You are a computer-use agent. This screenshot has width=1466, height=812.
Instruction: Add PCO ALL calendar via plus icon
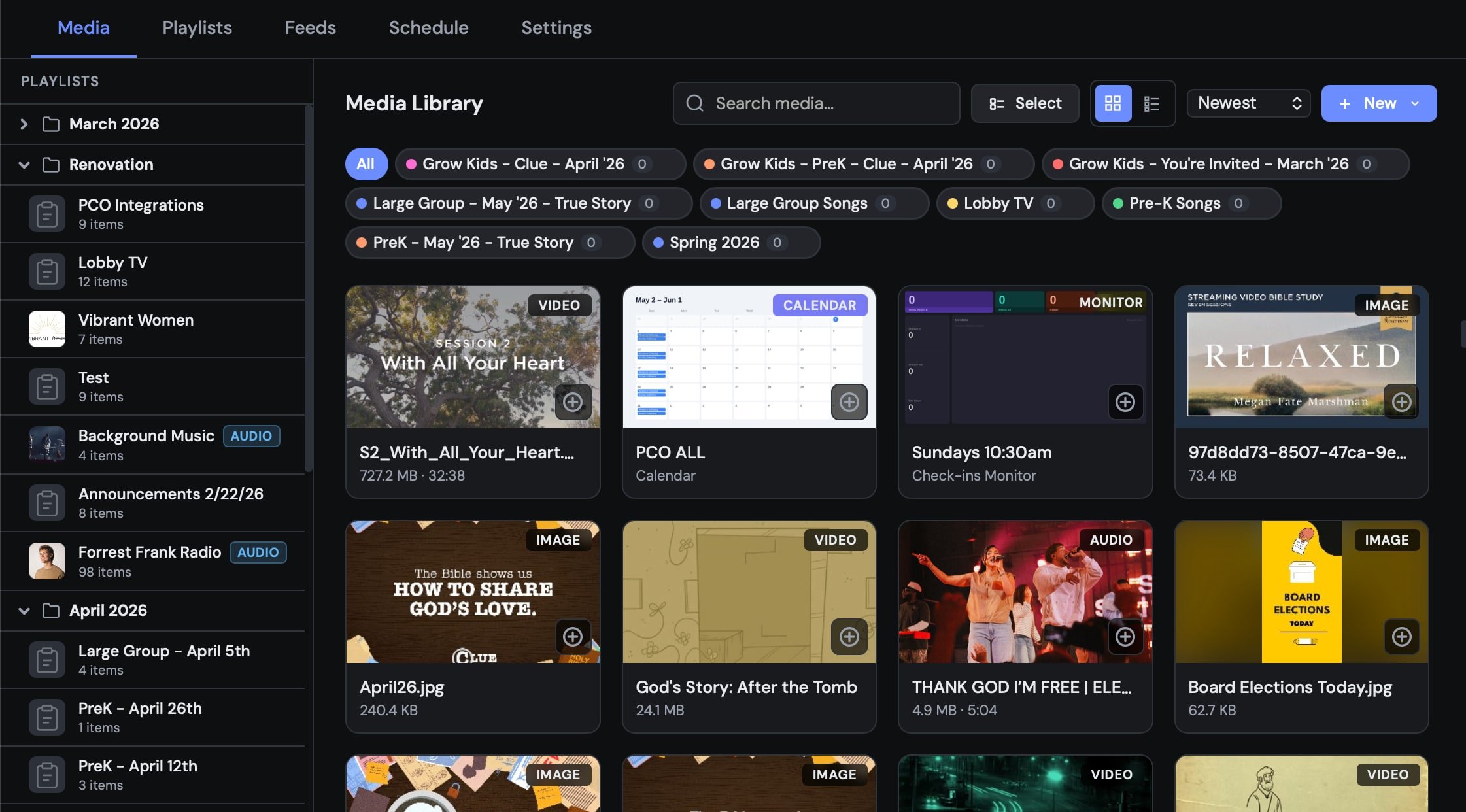pyautogui.click(x=849, y=402)
